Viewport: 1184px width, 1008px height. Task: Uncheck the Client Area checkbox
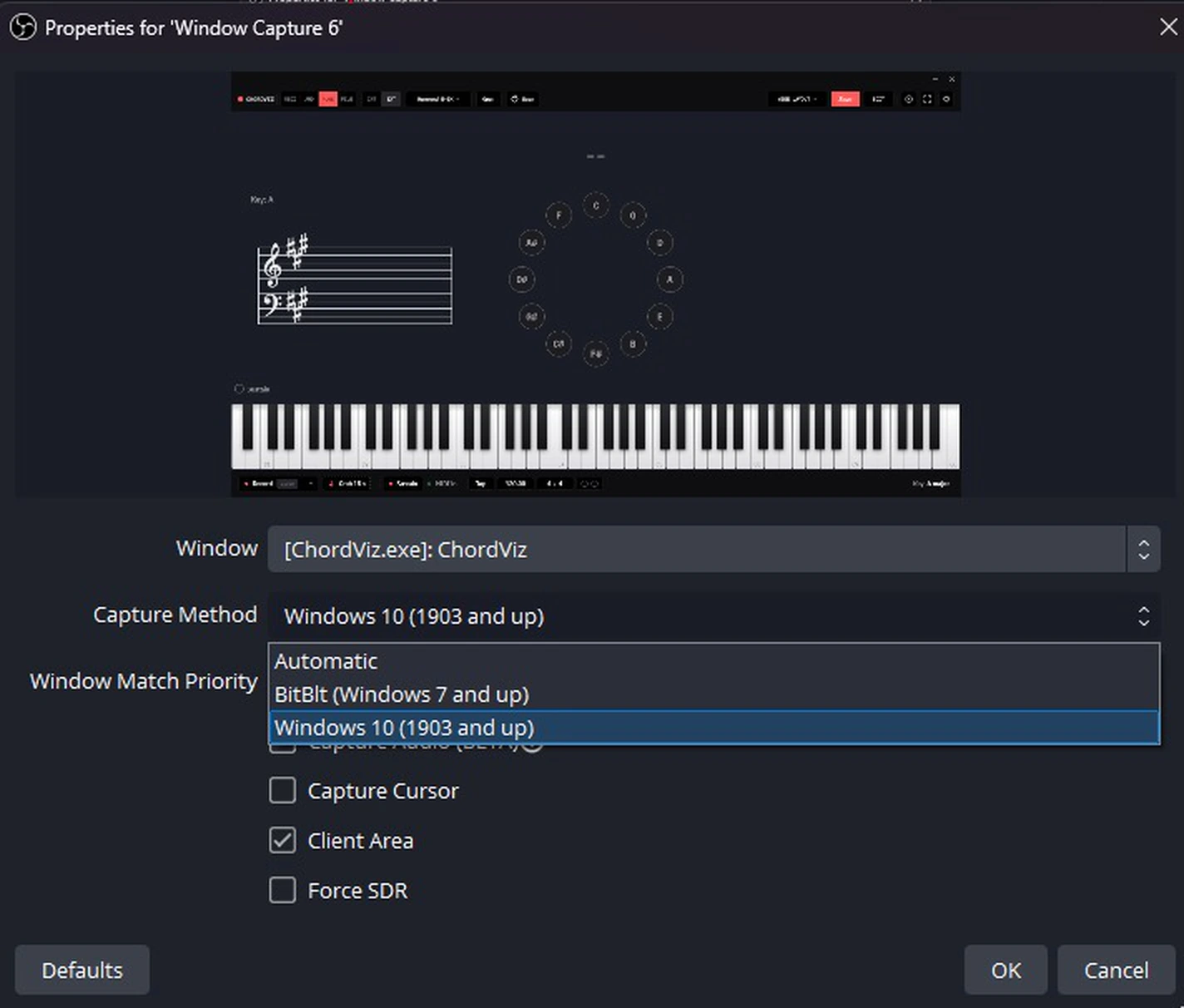point(283,840)
